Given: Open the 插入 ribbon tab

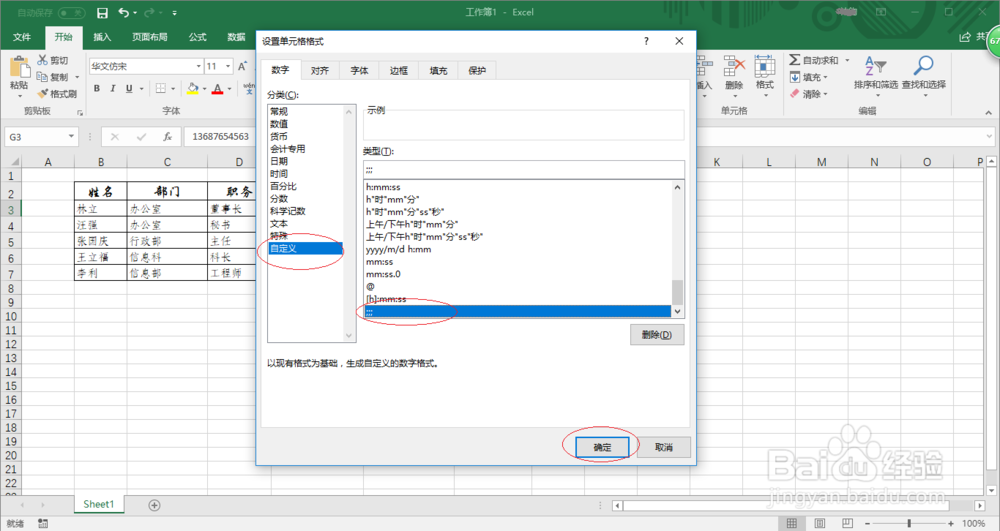Looking at the screenshot, I should coord(102,37).
